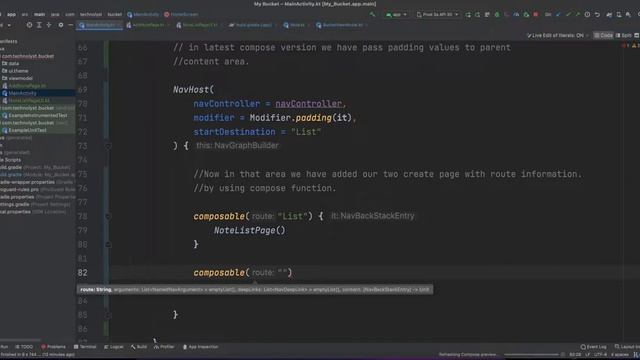Click the HomeScreen breadcrumb item
Screen dimensions: 640x360
(x=181, y=14)
